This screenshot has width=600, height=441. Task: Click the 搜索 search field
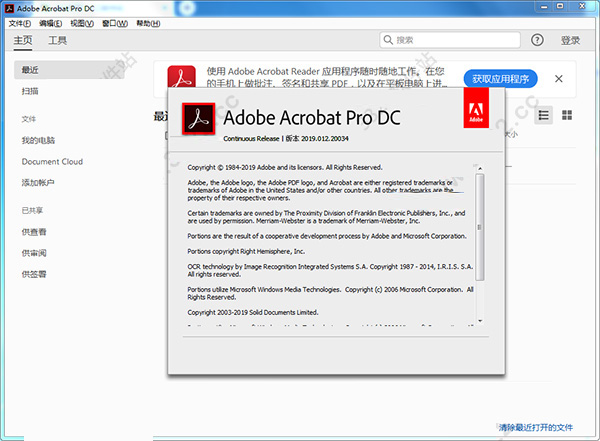450,40
